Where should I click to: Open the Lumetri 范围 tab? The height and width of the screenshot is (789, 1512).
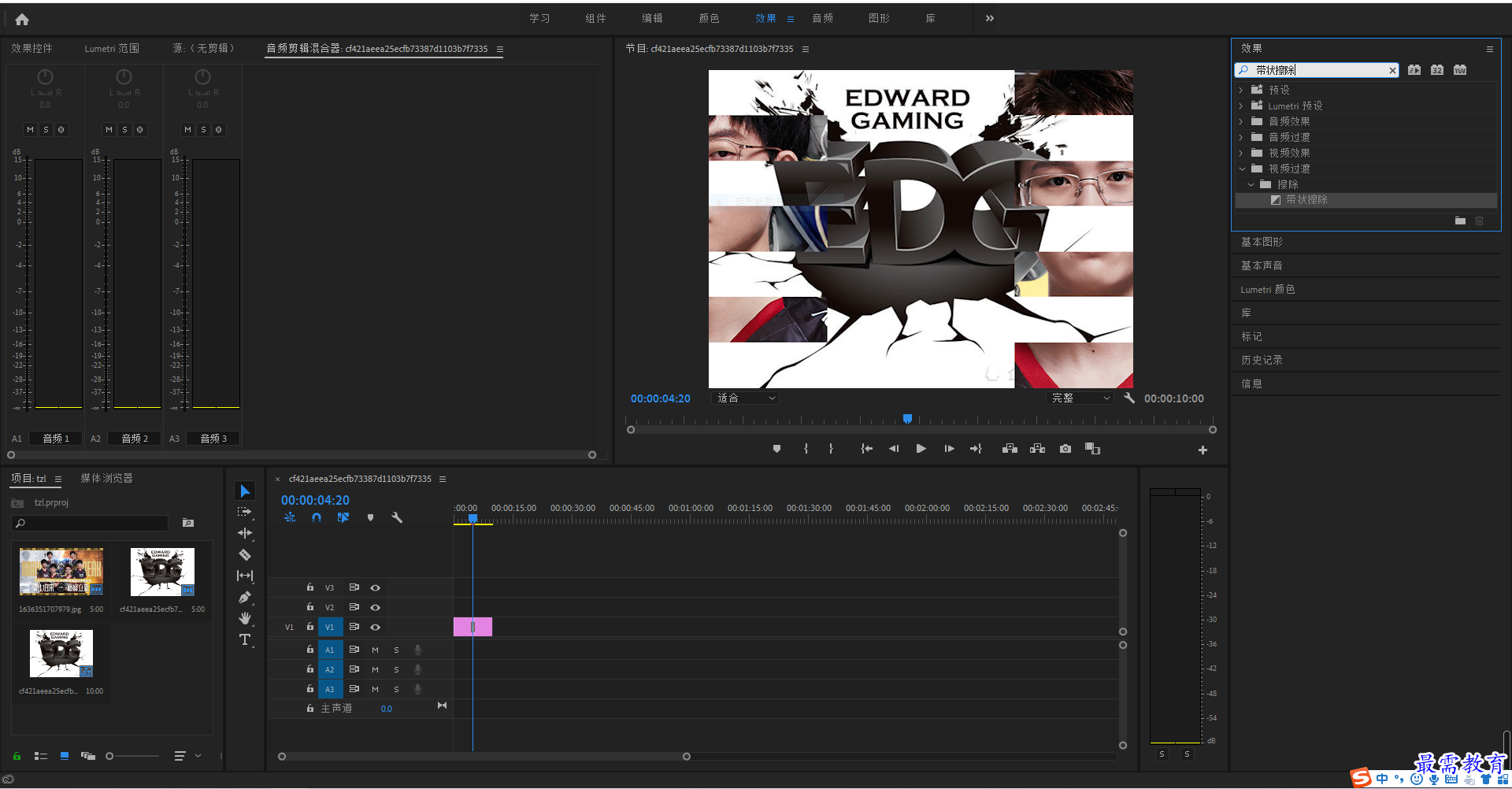click(x=112, y=48)
